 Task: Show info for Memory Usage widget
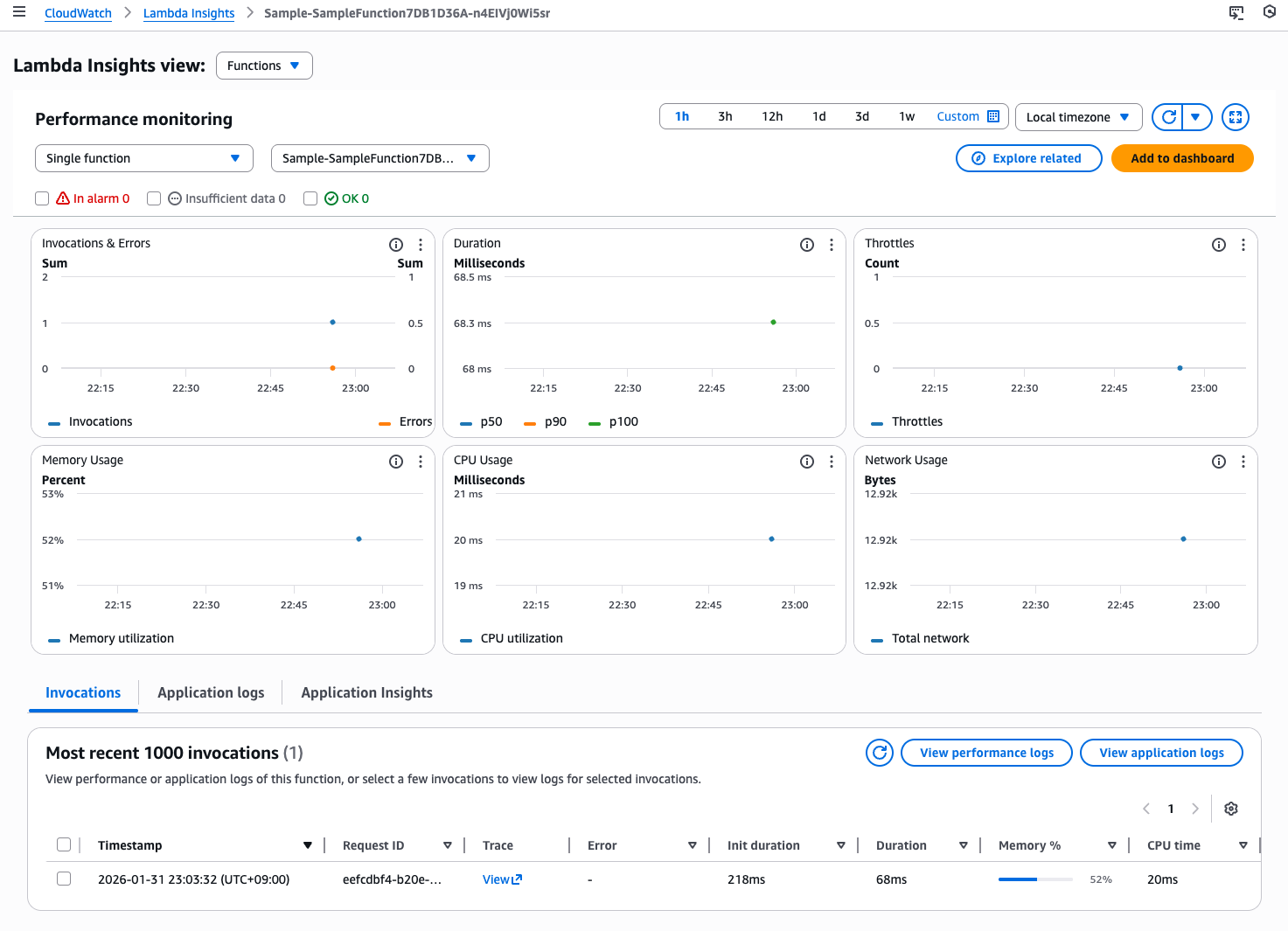(x=395, y=462)
